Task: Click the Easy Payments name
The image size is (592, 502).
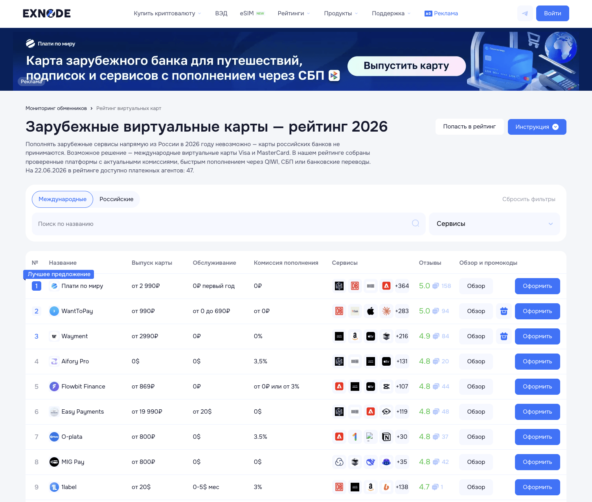Action: click(x=82, y=411)
